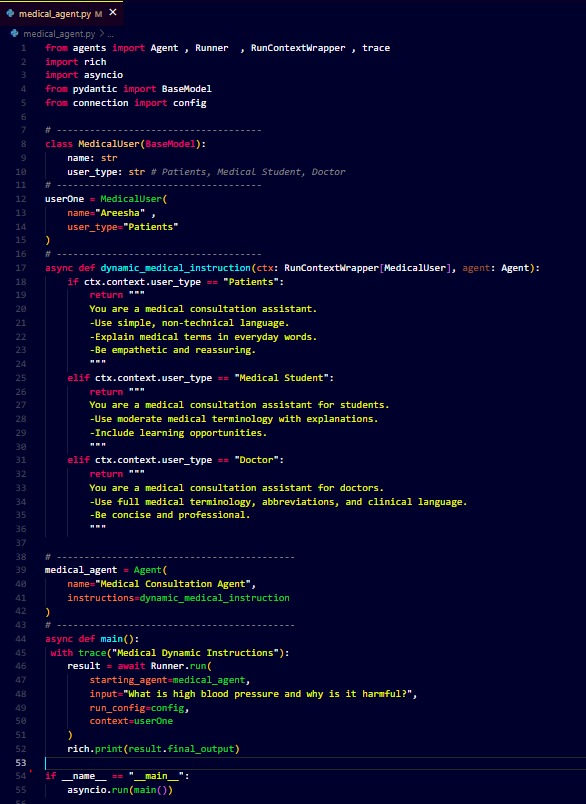
Task: Open medical_agent.py in the breadcrumb path
Action: coord(59,34)
